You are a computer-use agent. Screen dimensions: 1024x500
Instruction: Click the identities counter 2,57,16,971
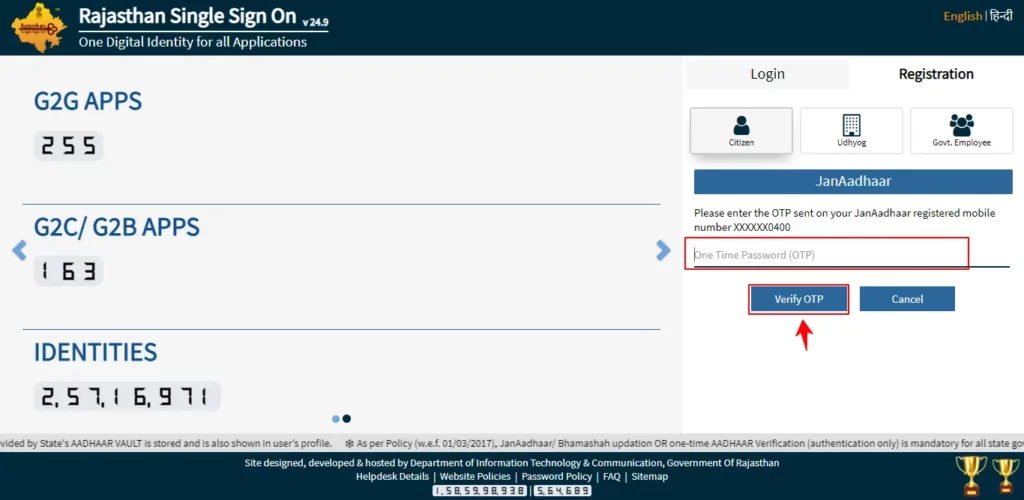[x=127, y=396]
